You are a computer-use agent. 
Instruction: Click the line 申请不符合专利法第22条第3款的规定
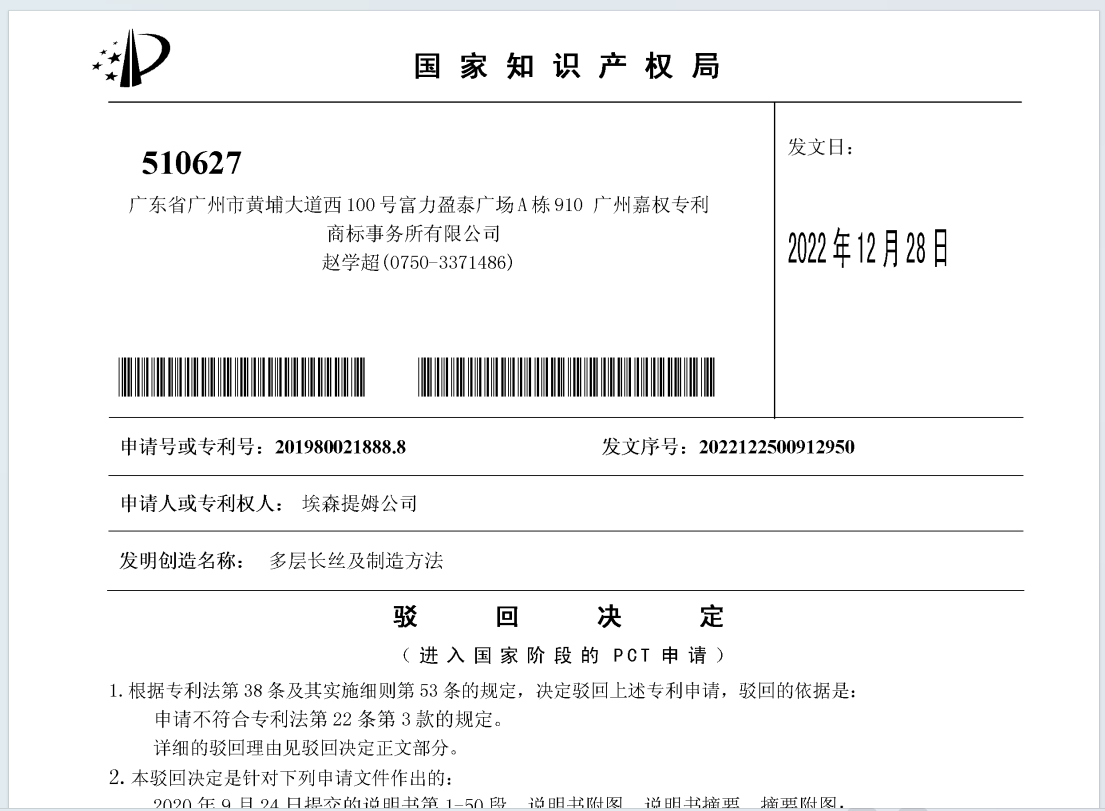coord(328,719)
